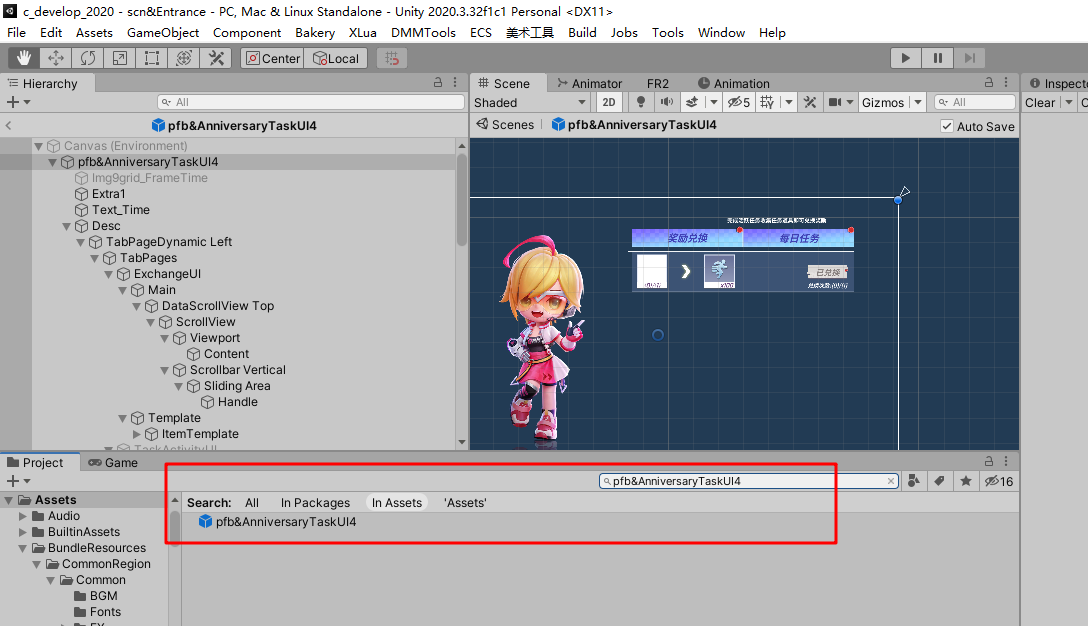The height and width of the screenshot is (626, 1088).
Task: Collapse pfb&AnniversaryTaskUI4 root in Hierarchy
Action: (53, 162)
